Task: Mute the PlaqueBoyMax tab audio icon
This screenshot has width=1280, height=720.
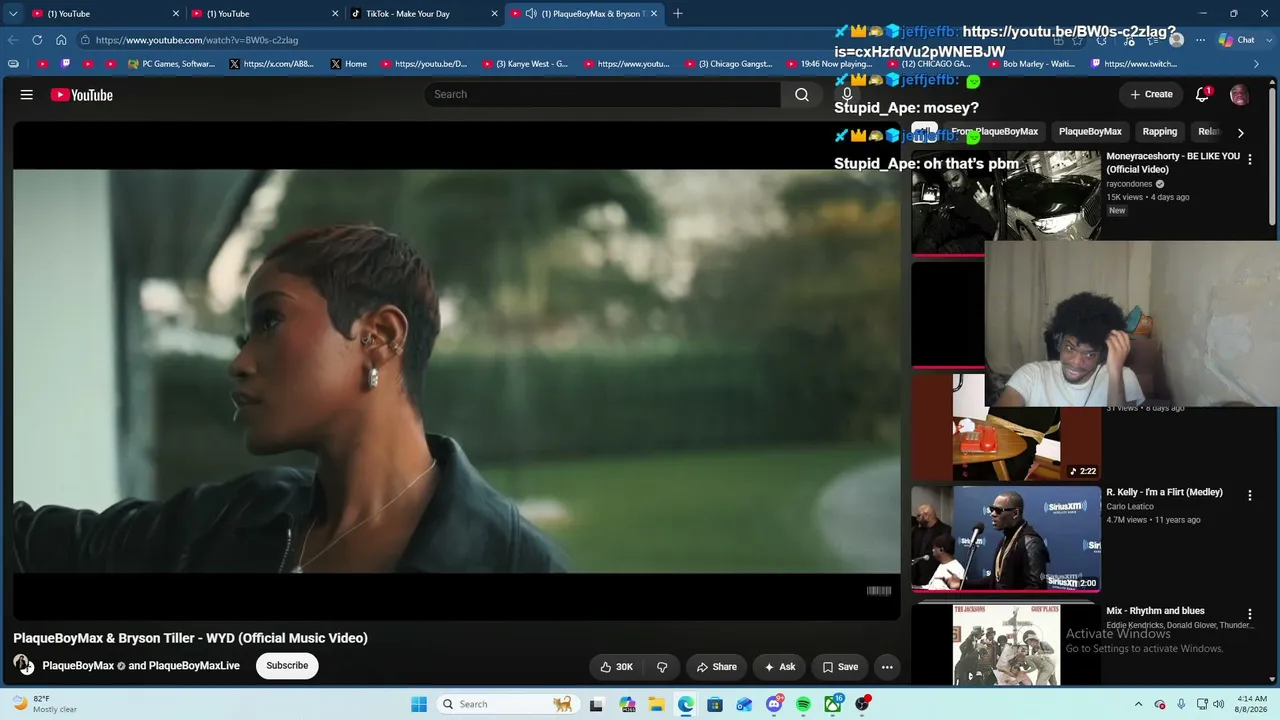Action: tap(531, 14)
